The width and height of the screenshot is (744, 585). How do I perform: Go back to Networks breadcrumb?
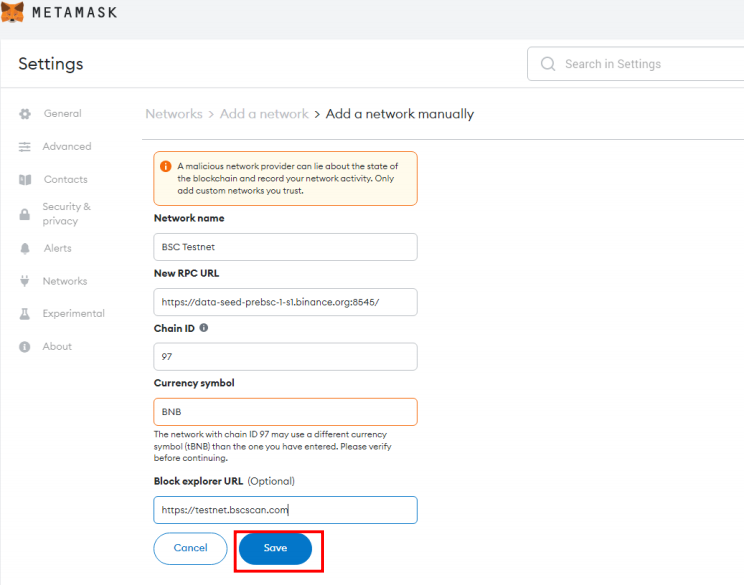[x=174, y=114]
